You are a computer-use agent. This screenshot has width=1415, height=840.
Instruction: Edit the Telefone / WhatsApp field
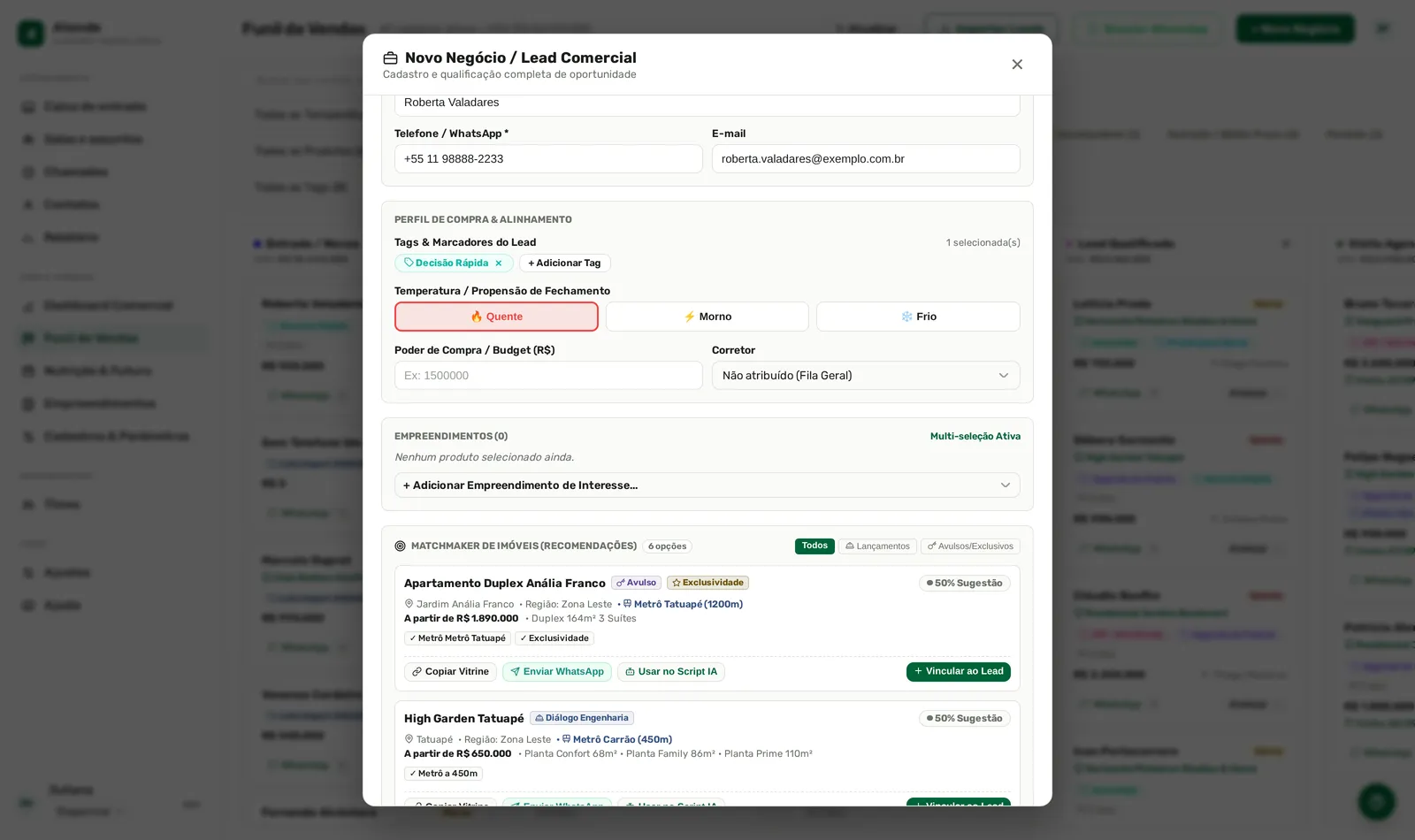(x=548, y=159)
